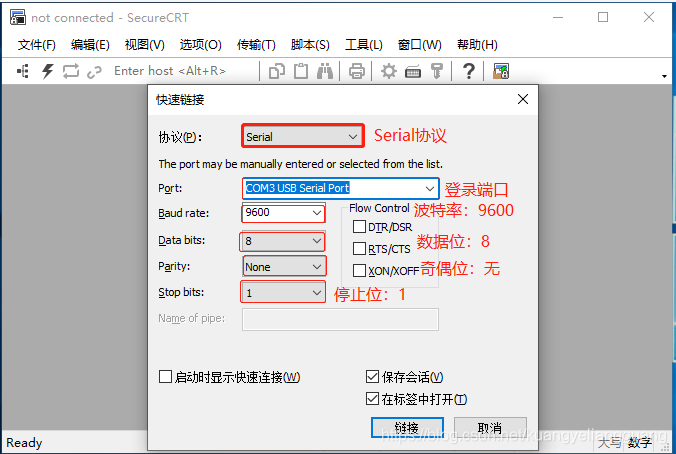Viewport: 676px width, 454px height.
Task: Open the 工具(L) menu
Action: [x=363, y=45]
